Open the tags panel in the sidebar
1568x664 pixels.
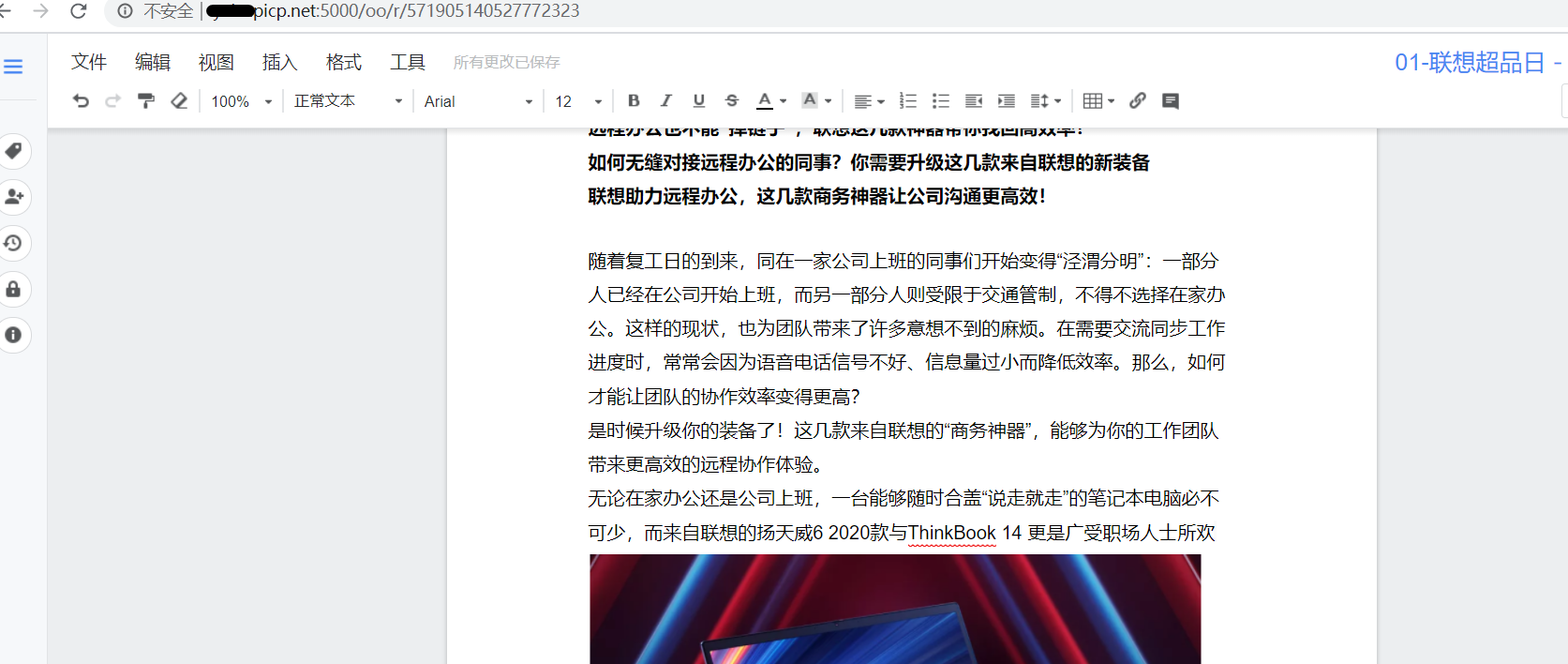point(13,151)
